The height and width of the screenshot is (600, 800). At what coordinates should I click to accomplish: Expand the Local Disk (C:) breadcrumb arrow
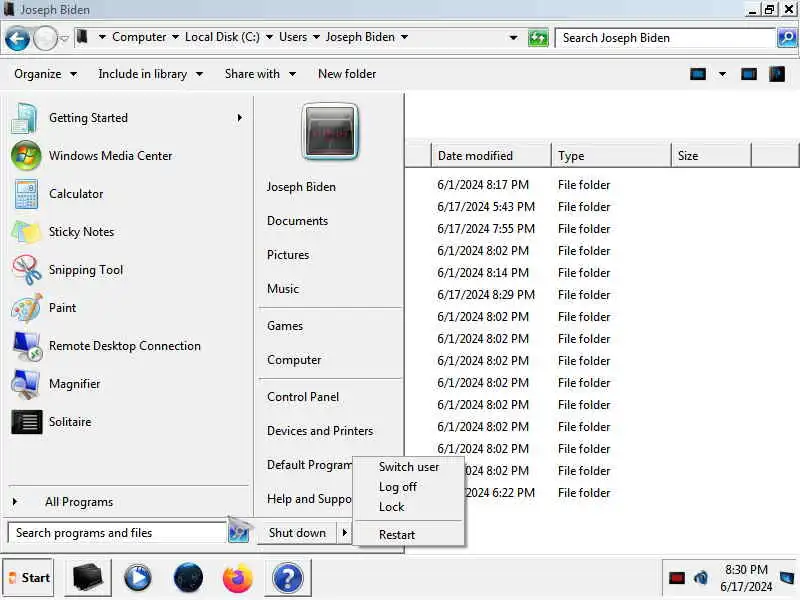269,37
